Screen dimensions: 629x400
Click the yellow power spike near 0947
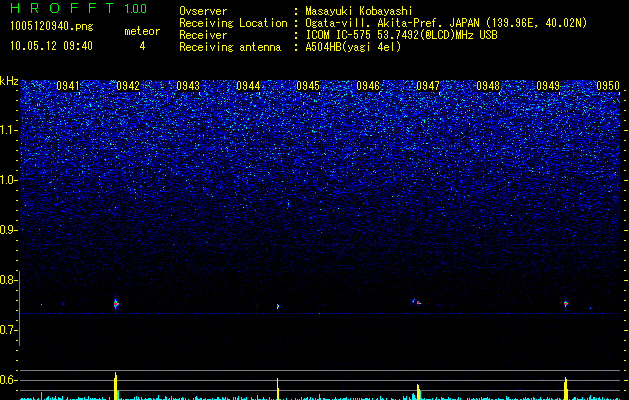coord(418,392)
